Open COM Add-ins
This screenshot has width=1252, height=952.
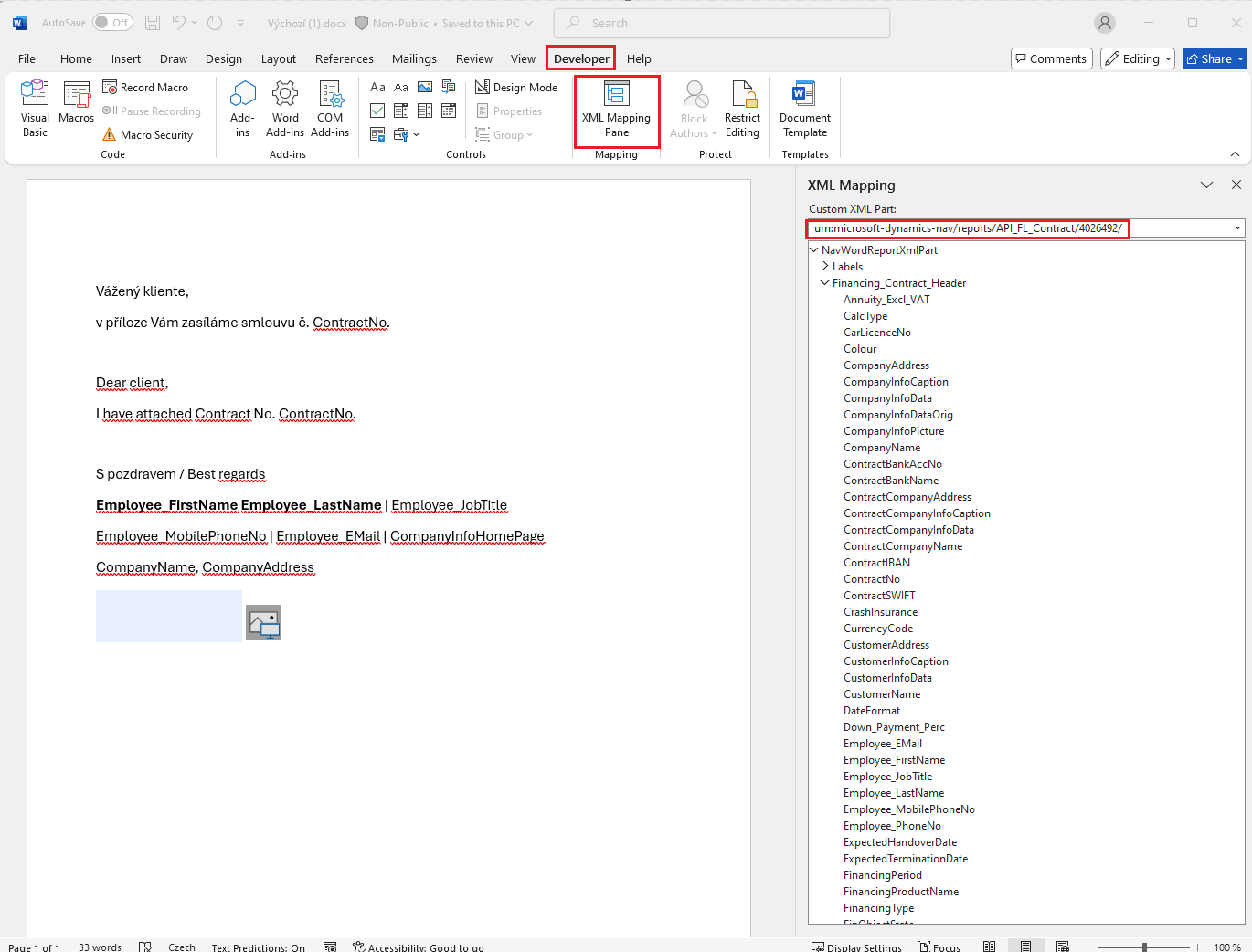330,108
